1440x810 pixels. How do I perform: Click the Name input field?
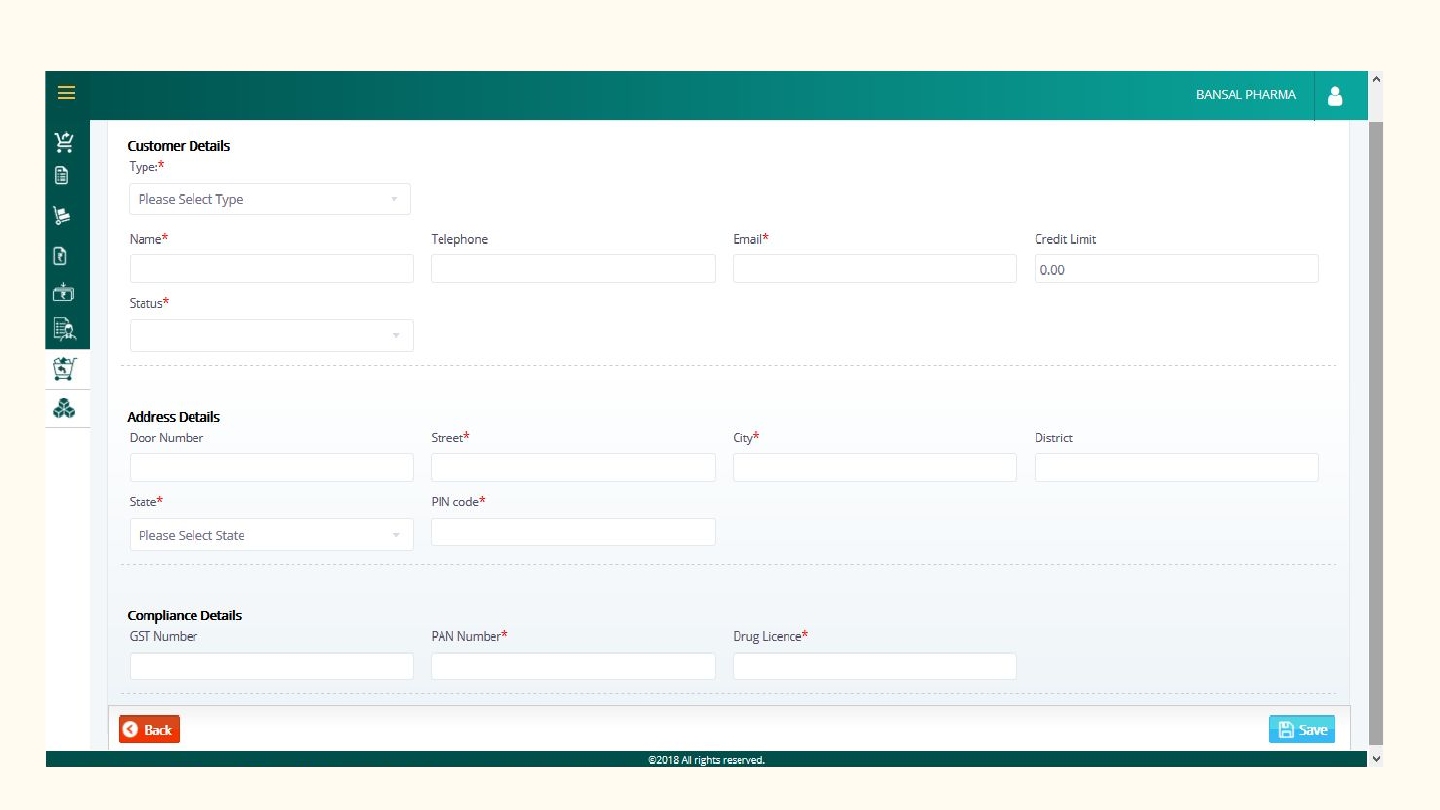[x=272, y=268]
